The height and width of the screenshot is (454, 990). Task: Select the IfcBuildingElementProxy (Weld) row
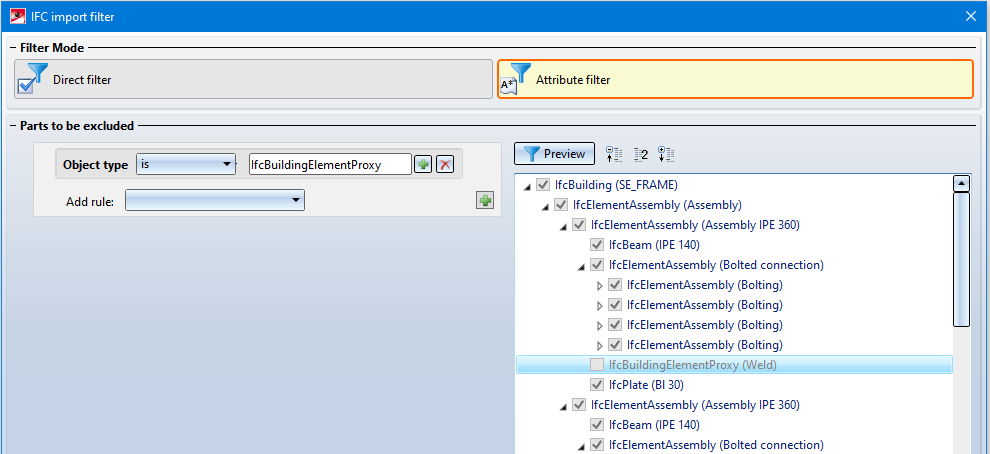pyautogui.click(x=734, y=364)
